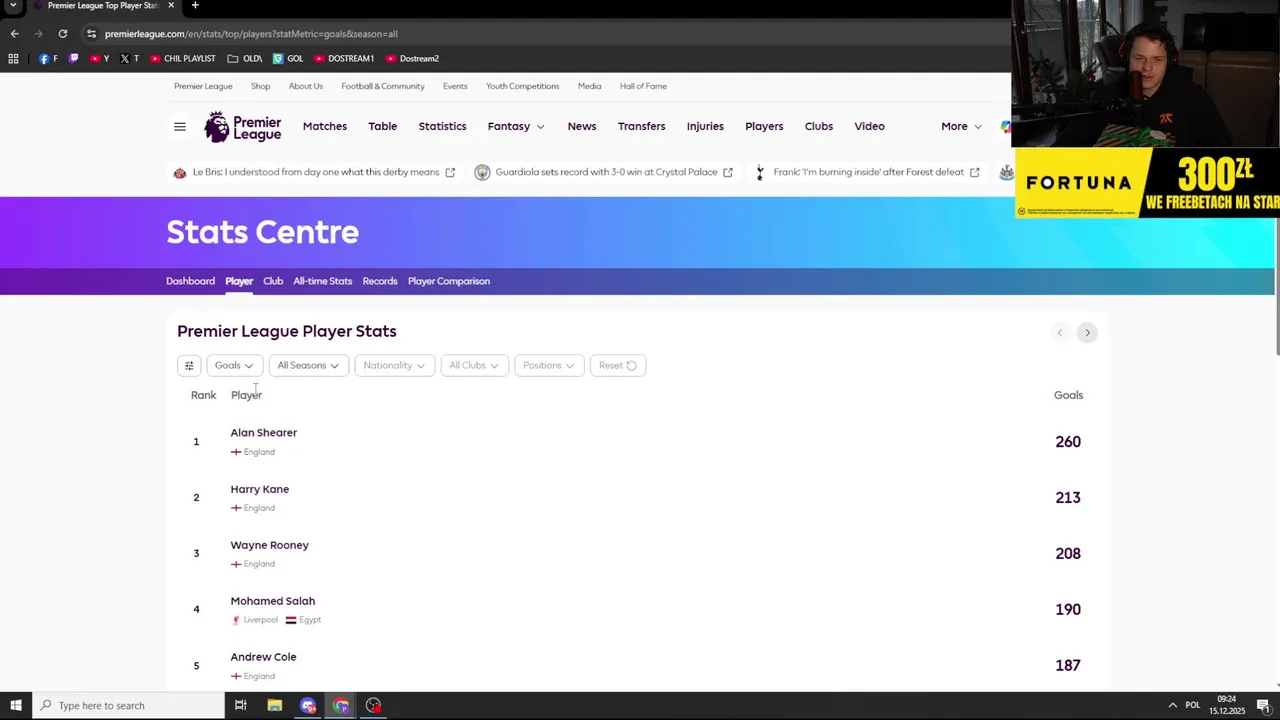The image size is (1280, 720).
Task: Click the browser back arrow
Action: point(14,34)
